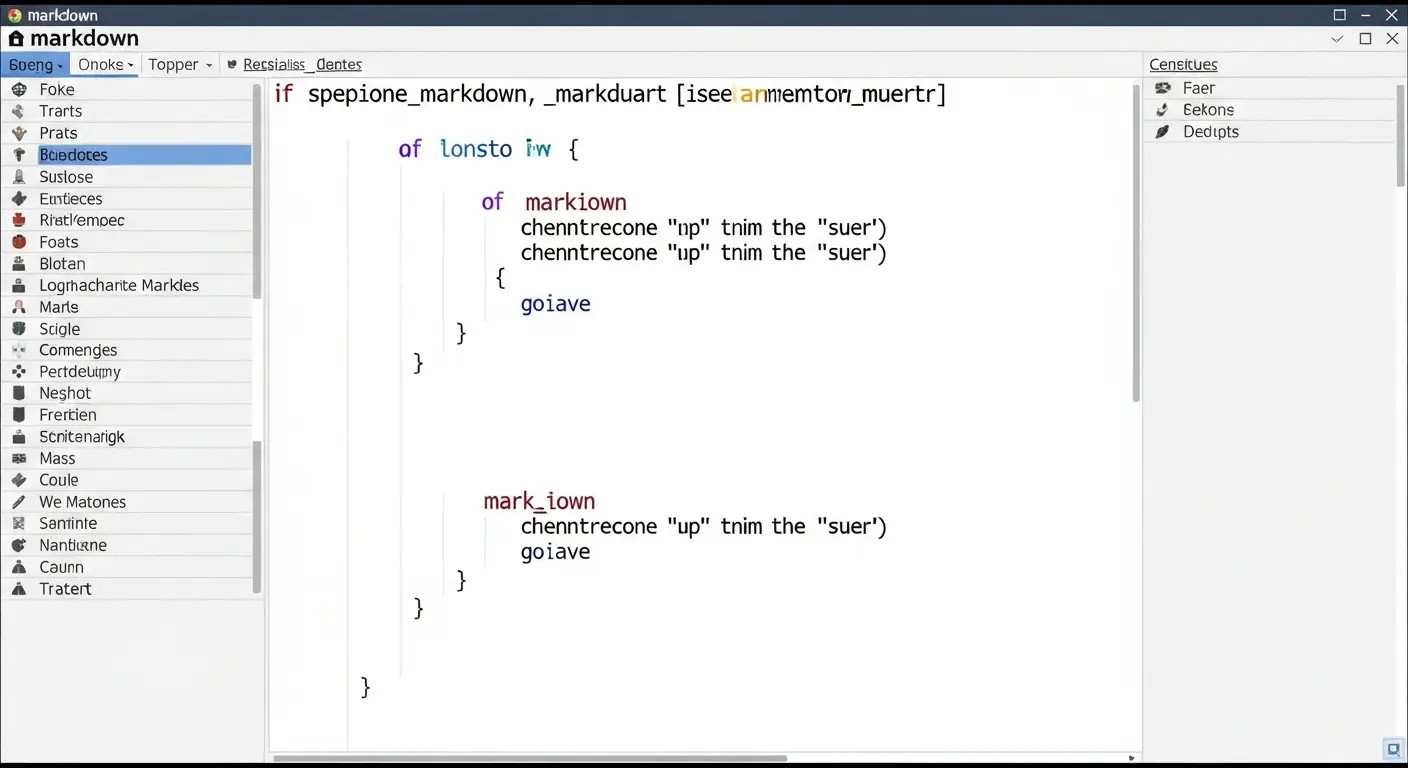Click the icon beside Foke
The height and width of the screenshot is (768, 1408).
(x=19, y=89)
